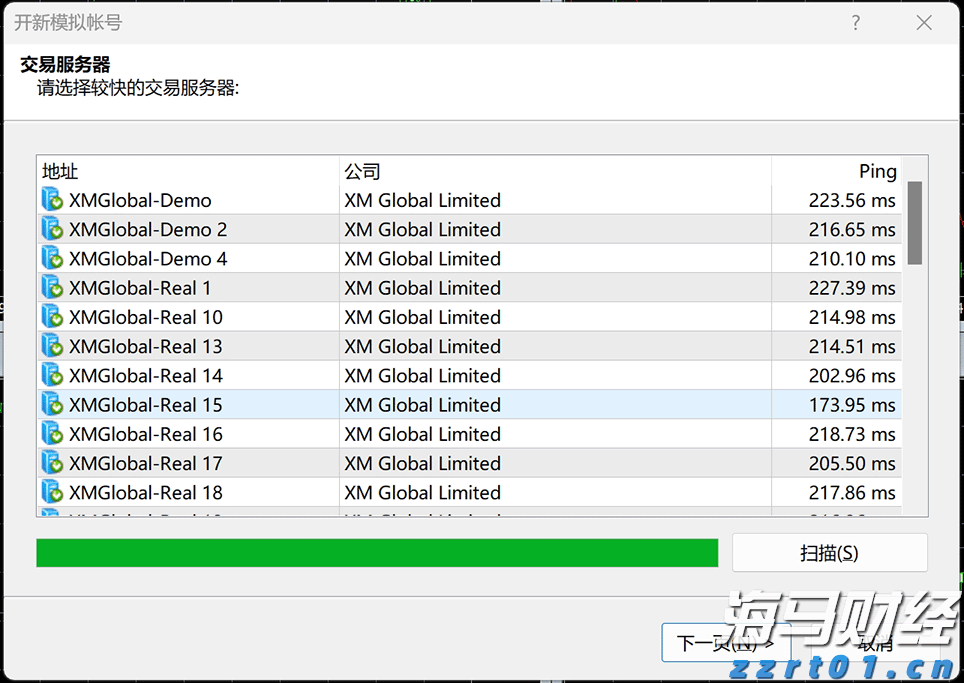
Task: Open the dialog help via the question mark
Action: [855, 22]
